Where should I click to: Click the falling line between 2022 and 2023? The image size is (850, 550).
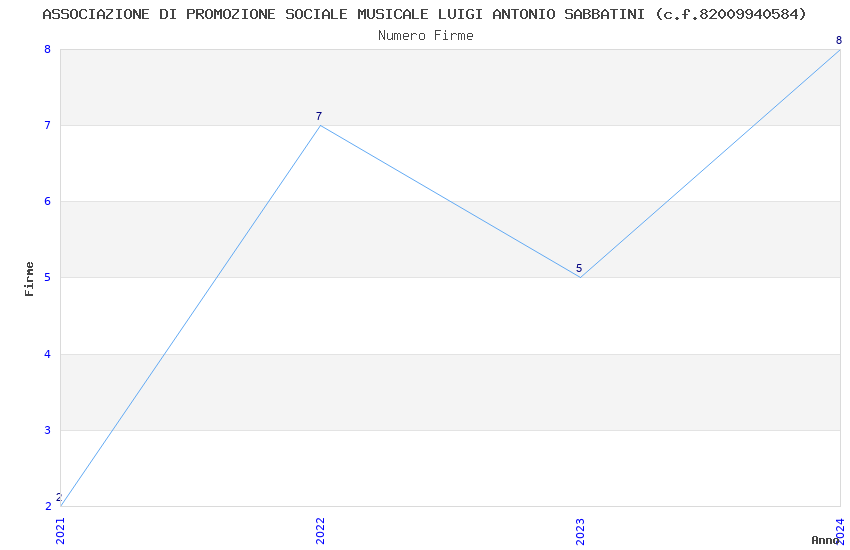pyautogui.click(x=450, y=202)
